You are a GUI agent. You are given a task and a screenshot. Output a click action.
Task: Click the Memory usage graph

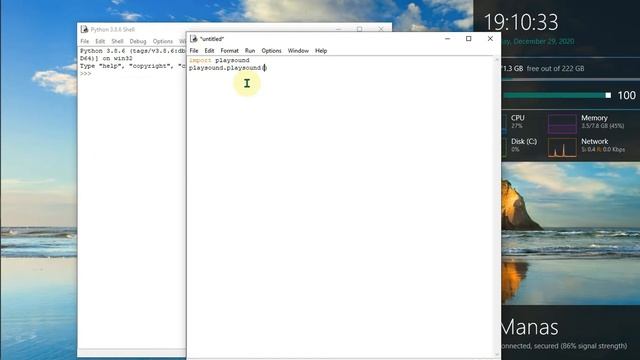[x=562, y=124]
